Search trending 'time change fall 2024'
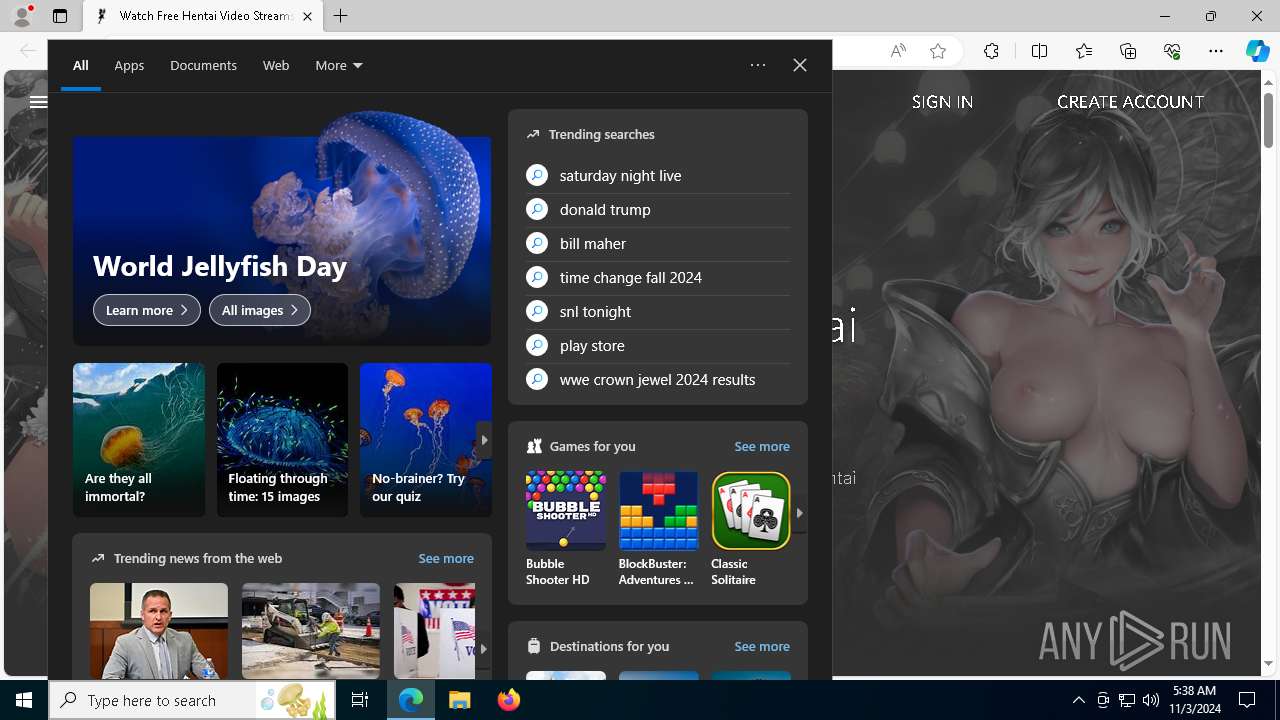Screen dimensions: 1280x720 coord(658,277)
